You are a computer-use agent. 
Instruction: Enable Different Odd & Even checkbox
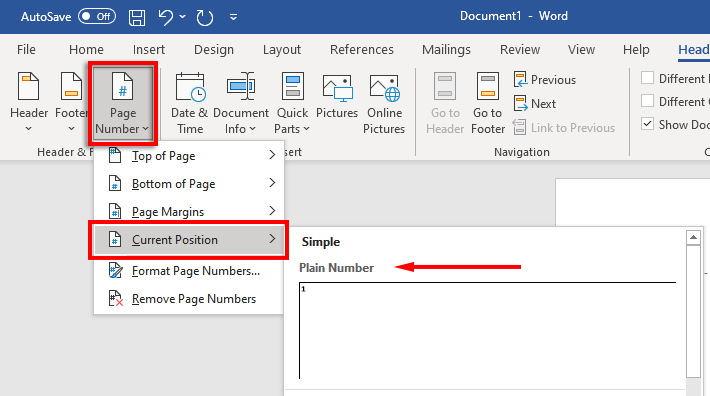coord(648,100)
